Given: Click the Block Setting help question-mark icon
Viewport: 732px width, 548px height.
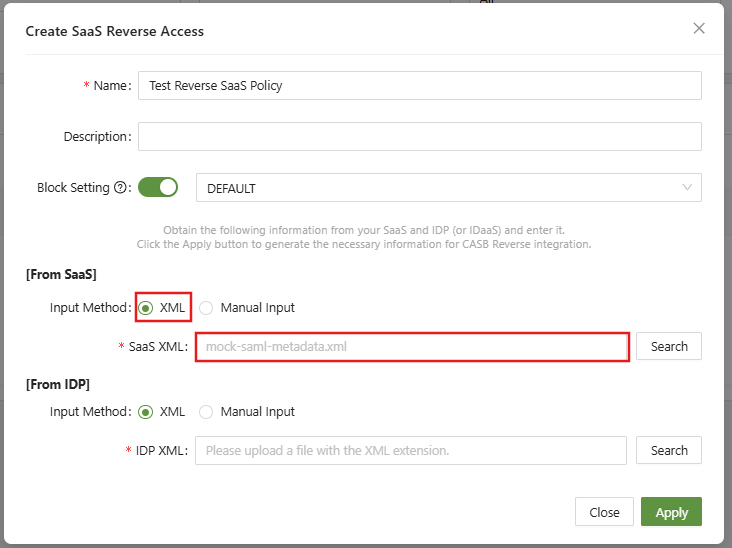Looking at the screenshot, I should coord(121,188).
